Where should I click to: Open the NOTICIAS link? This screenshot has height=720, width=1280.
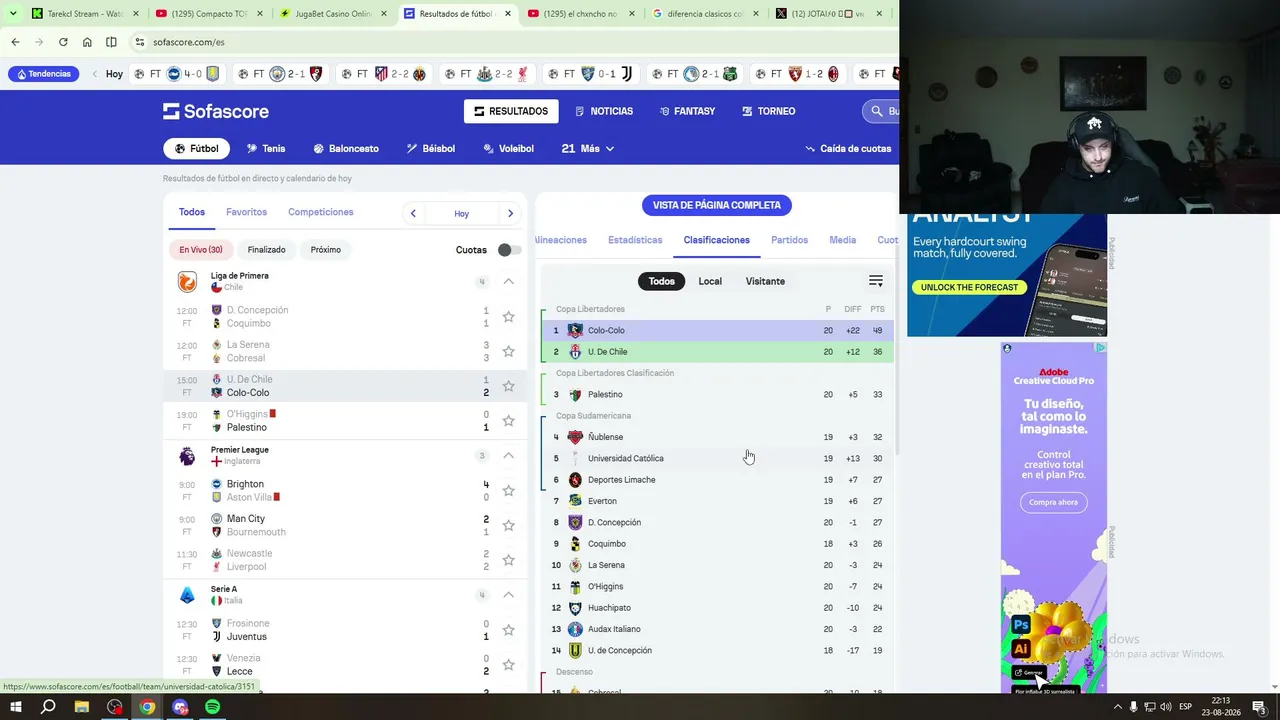coord(604,111)
